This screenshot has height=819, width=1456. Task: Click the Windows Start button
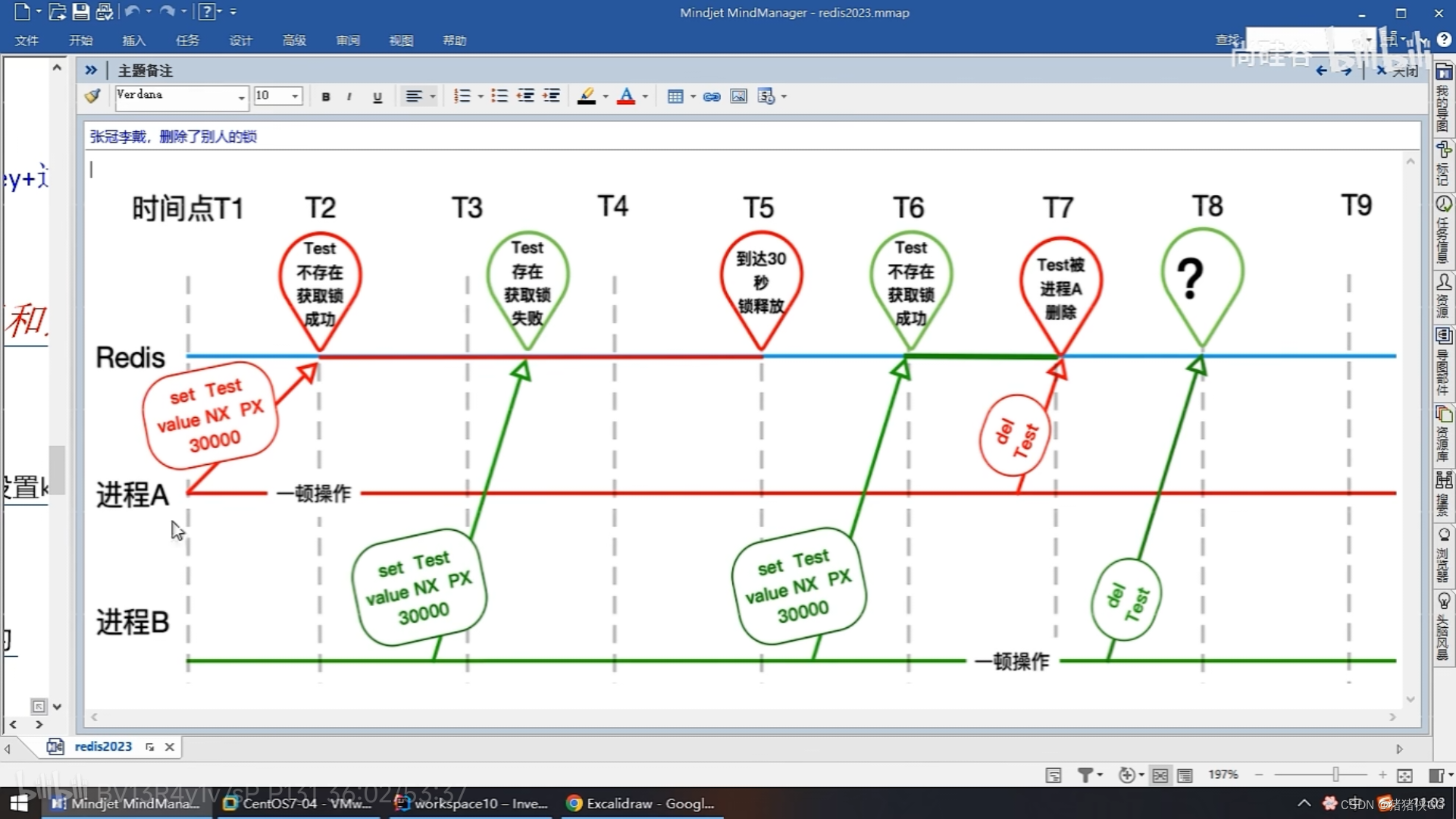pyautogui.click(x=19, y=803)
